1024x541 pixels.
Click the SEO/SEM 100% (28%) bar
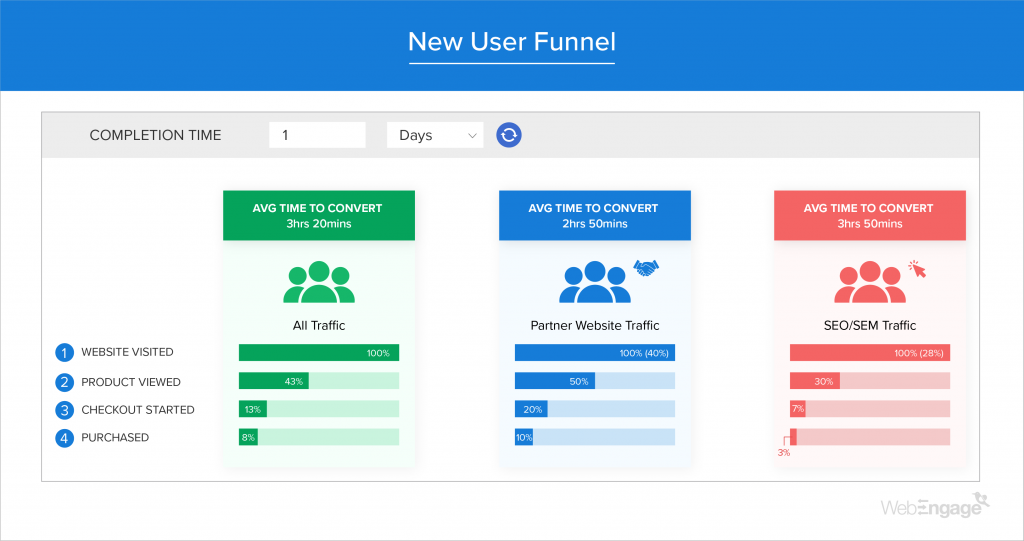[870, 353]
